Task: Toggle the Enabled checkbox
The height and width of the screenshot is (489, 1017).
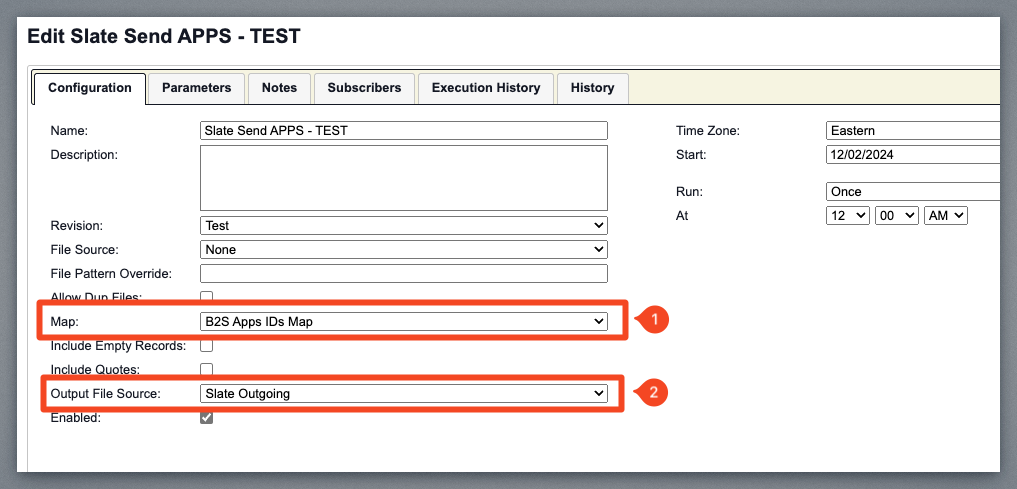Action: pos(207,418)
